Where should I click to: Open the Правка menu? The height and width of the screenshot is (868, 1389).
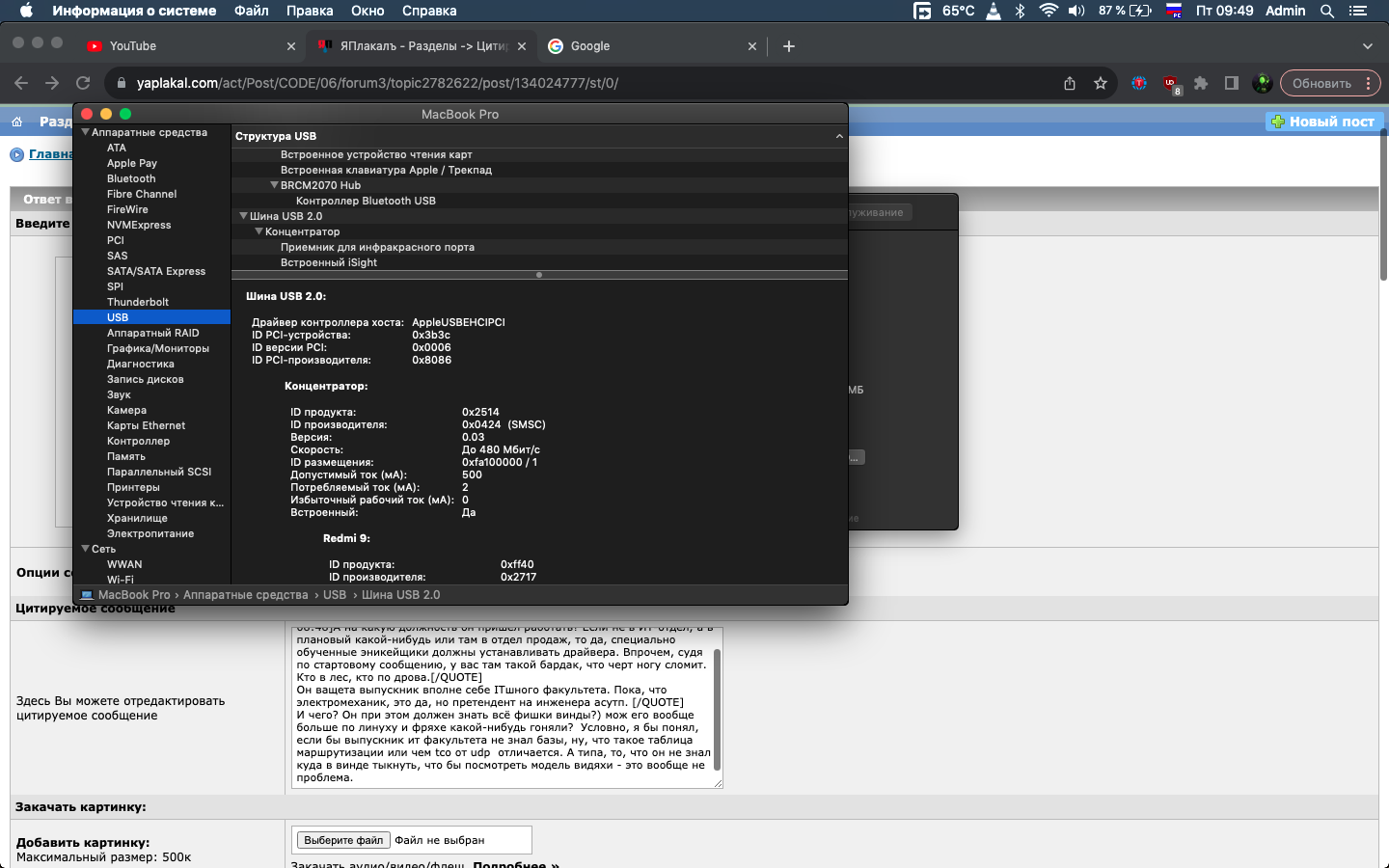(x=310, y=11)
